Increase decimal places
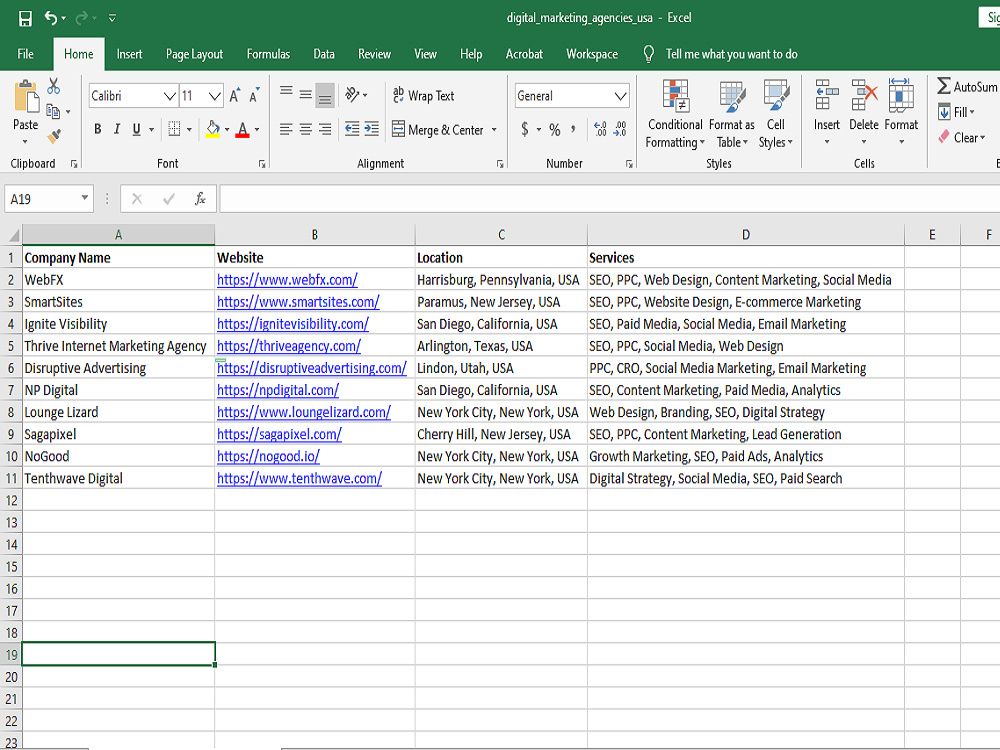The width and height of the screenshot is (1000, 750). click(x=600, y=129)
